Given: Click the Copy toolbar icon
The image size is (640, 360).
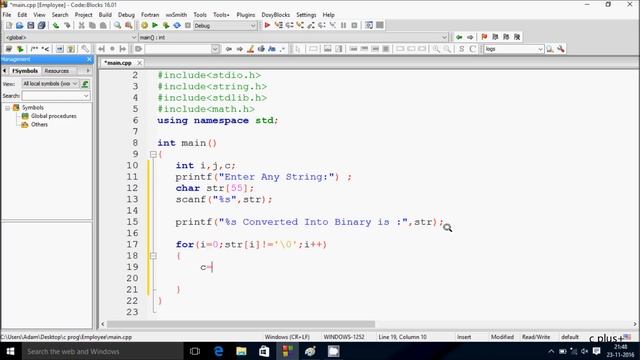Looking at the screenshot, I should (92, 25).
